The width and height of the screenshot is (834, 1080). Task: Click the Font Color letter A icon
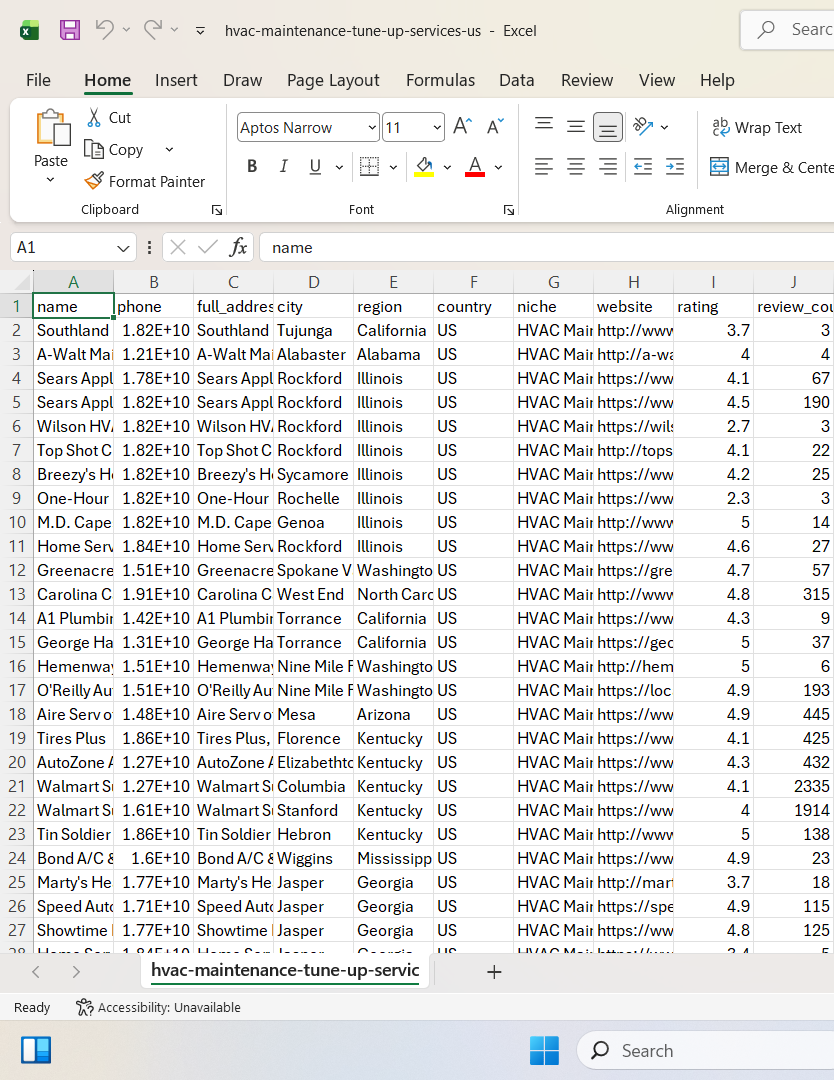475,166
